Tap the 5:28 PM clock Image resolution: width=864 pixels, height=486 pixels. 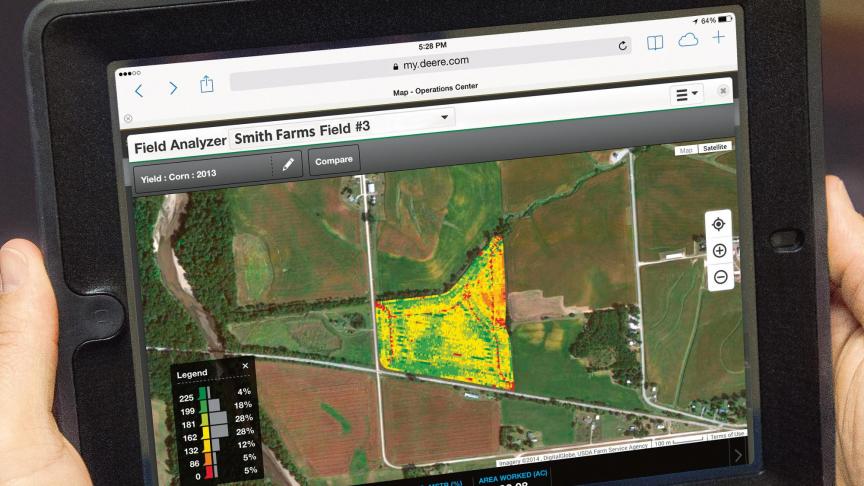[x=432, y=46]
